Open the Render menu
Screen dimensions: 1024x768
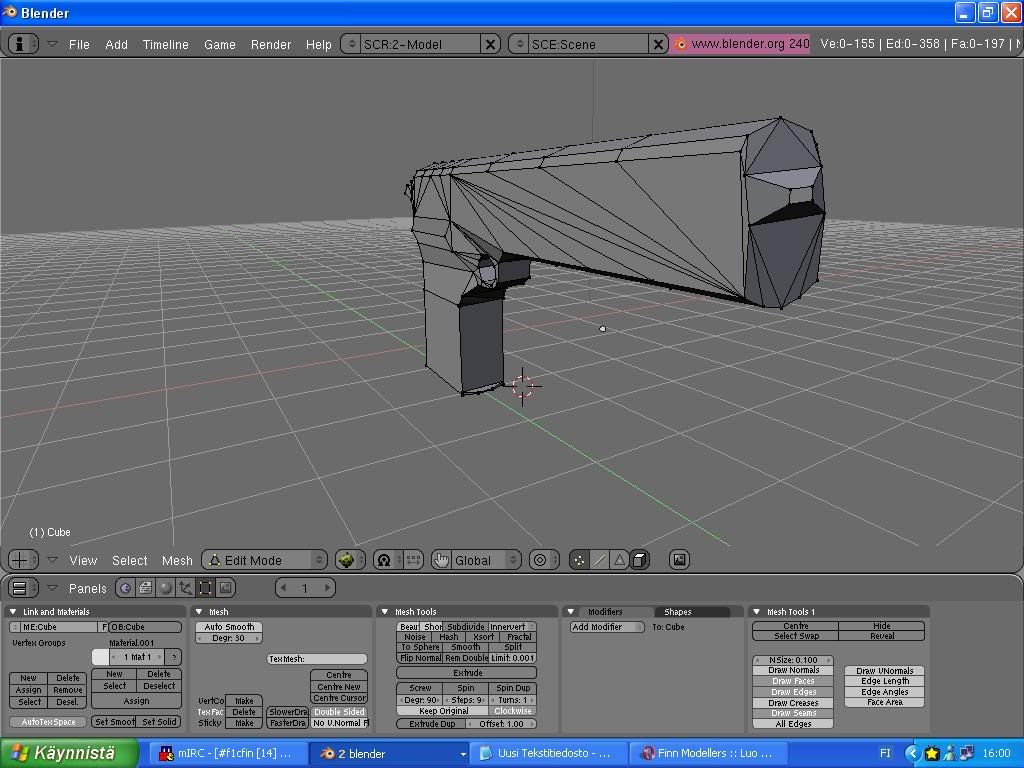tap(270, 44)
